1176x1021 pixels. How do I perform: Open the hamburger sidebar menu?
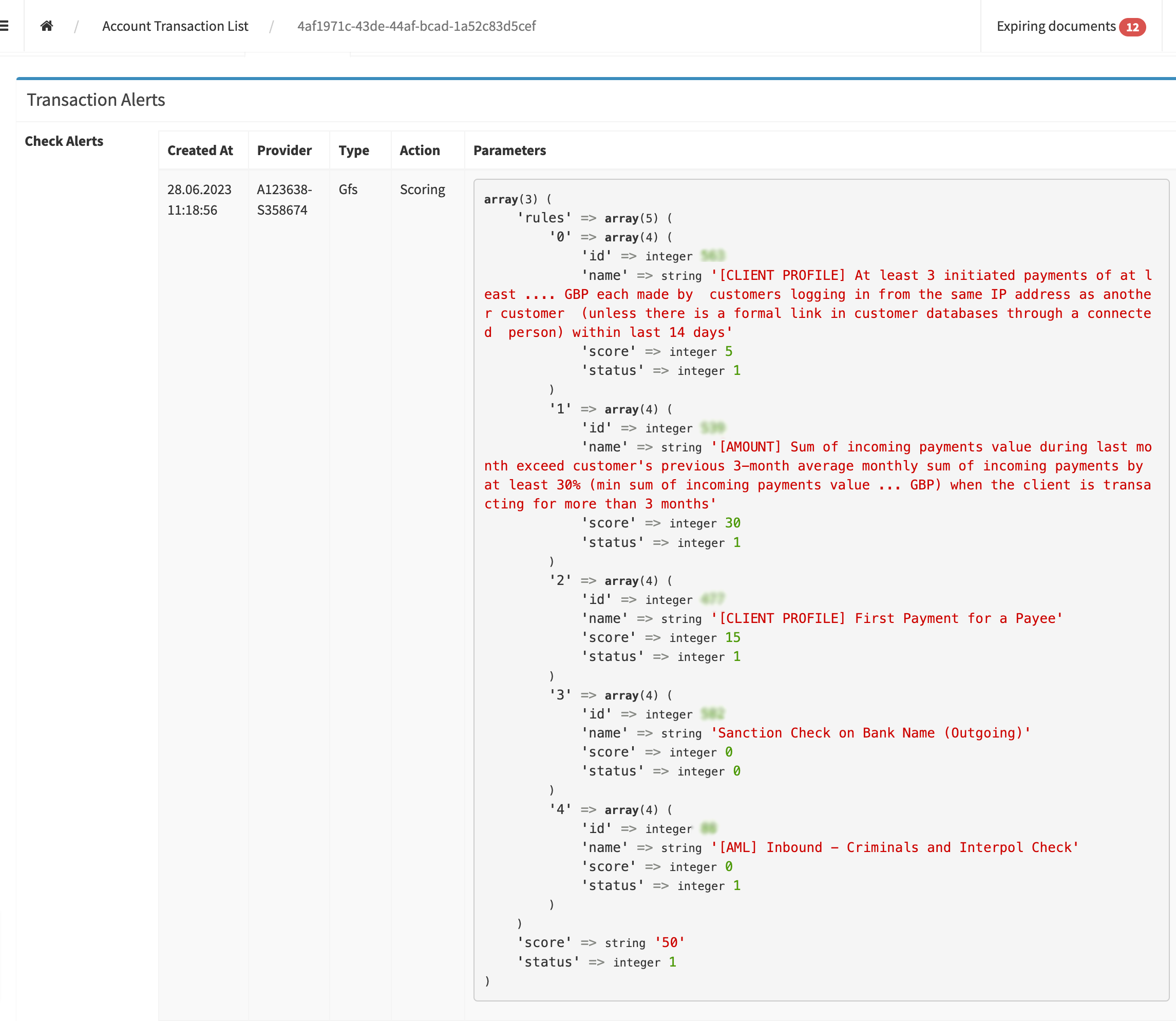pos(5,26)
